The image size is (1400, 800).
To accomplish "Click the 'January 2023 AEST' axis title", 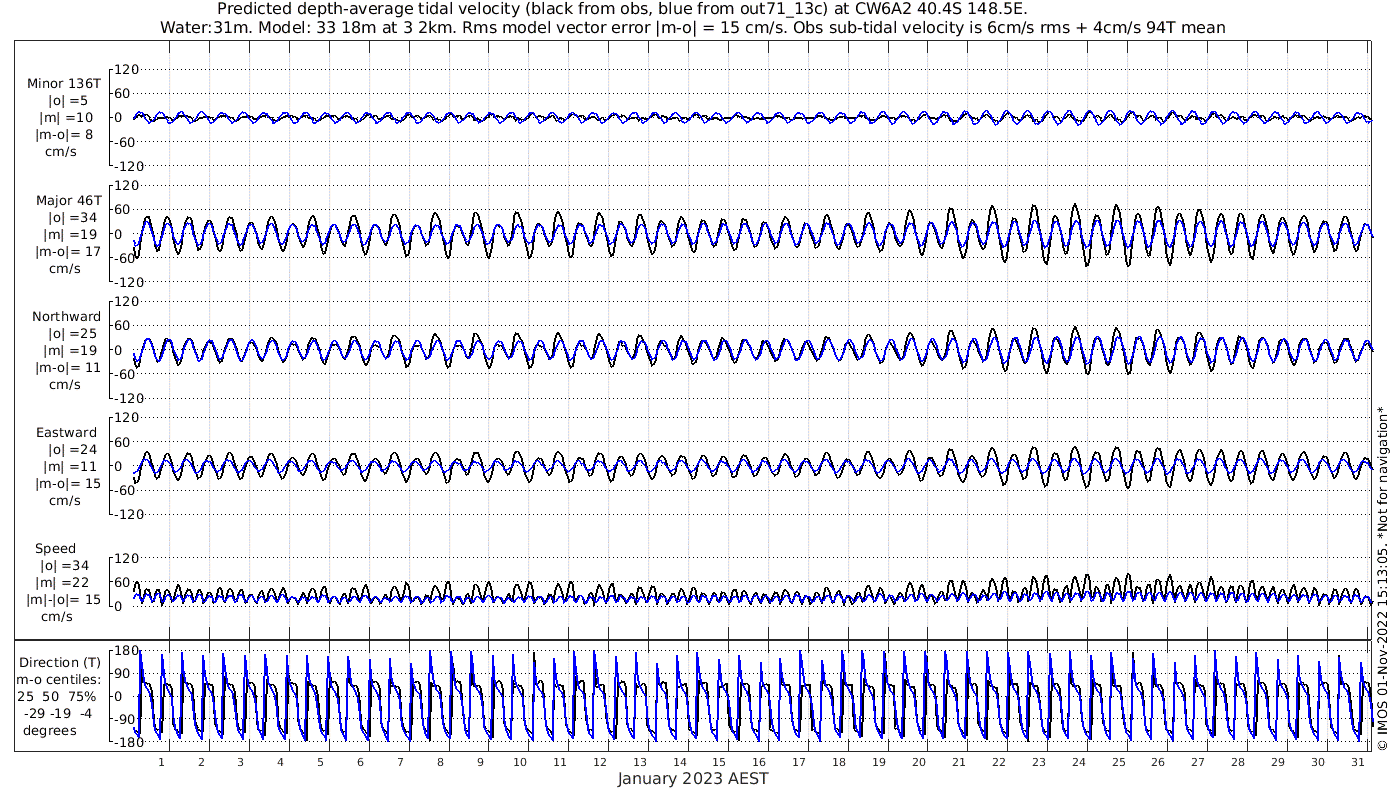I will 692,779.
